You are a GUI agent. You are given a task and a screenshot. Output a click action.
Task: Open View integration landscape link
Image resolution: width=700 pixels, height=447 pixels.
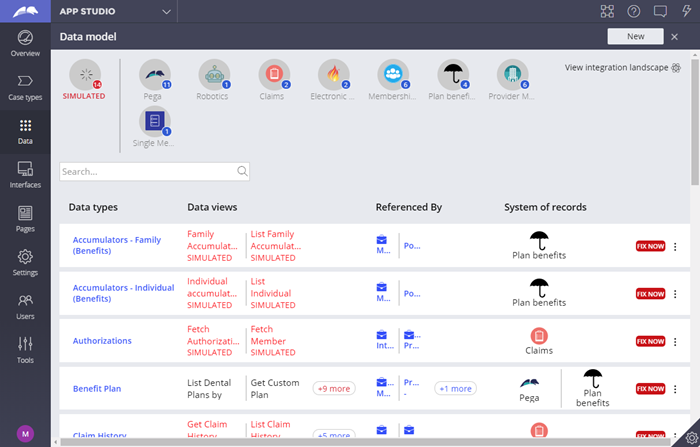point(622,67)
